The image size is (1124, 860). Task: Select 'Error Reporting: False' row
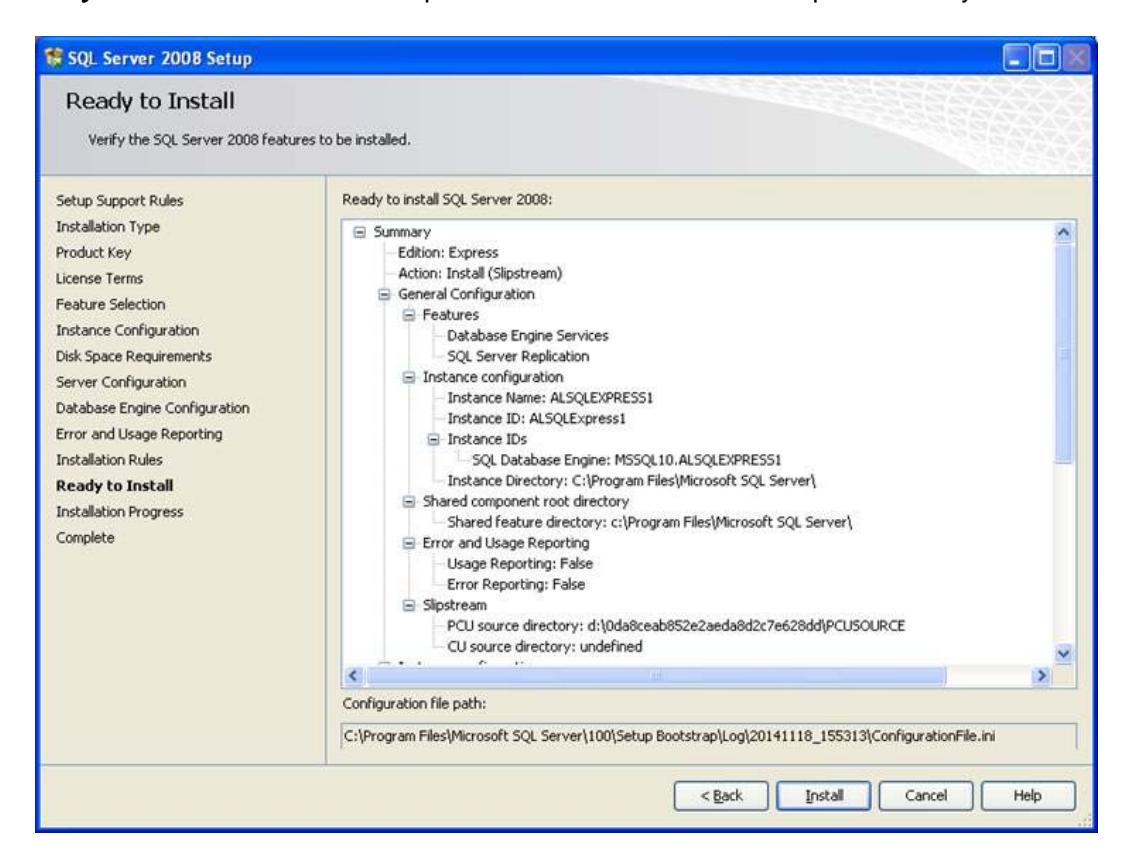tap(516, 585)
